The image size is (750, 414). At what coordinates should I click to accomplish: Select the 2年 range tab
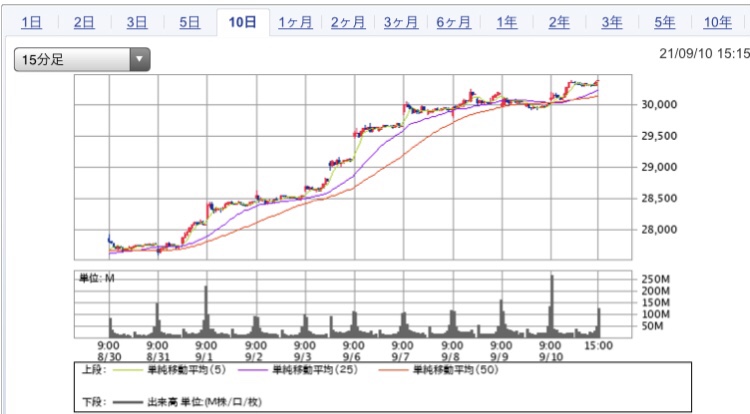(560, 21)
